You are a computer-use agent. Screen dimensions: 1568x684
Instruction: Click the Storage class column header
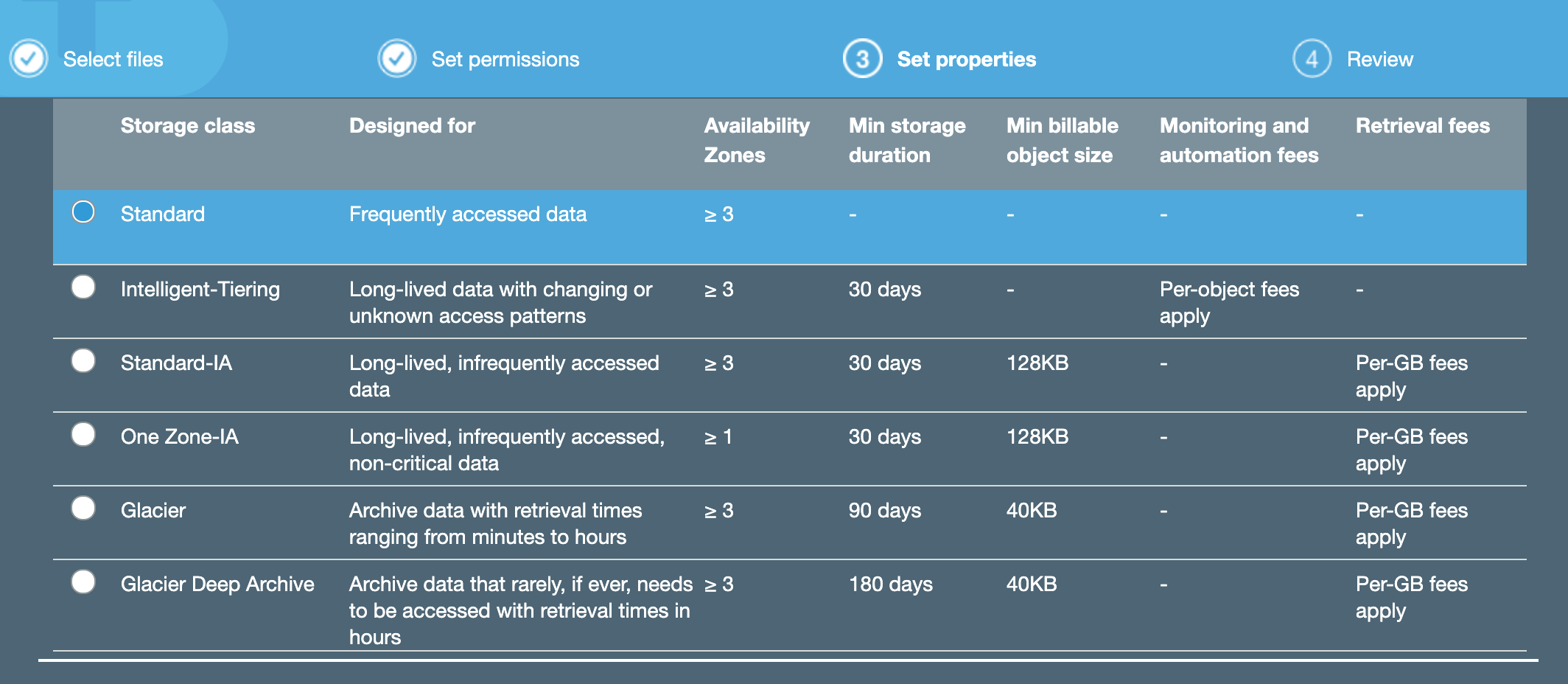[x=188, y=125]
